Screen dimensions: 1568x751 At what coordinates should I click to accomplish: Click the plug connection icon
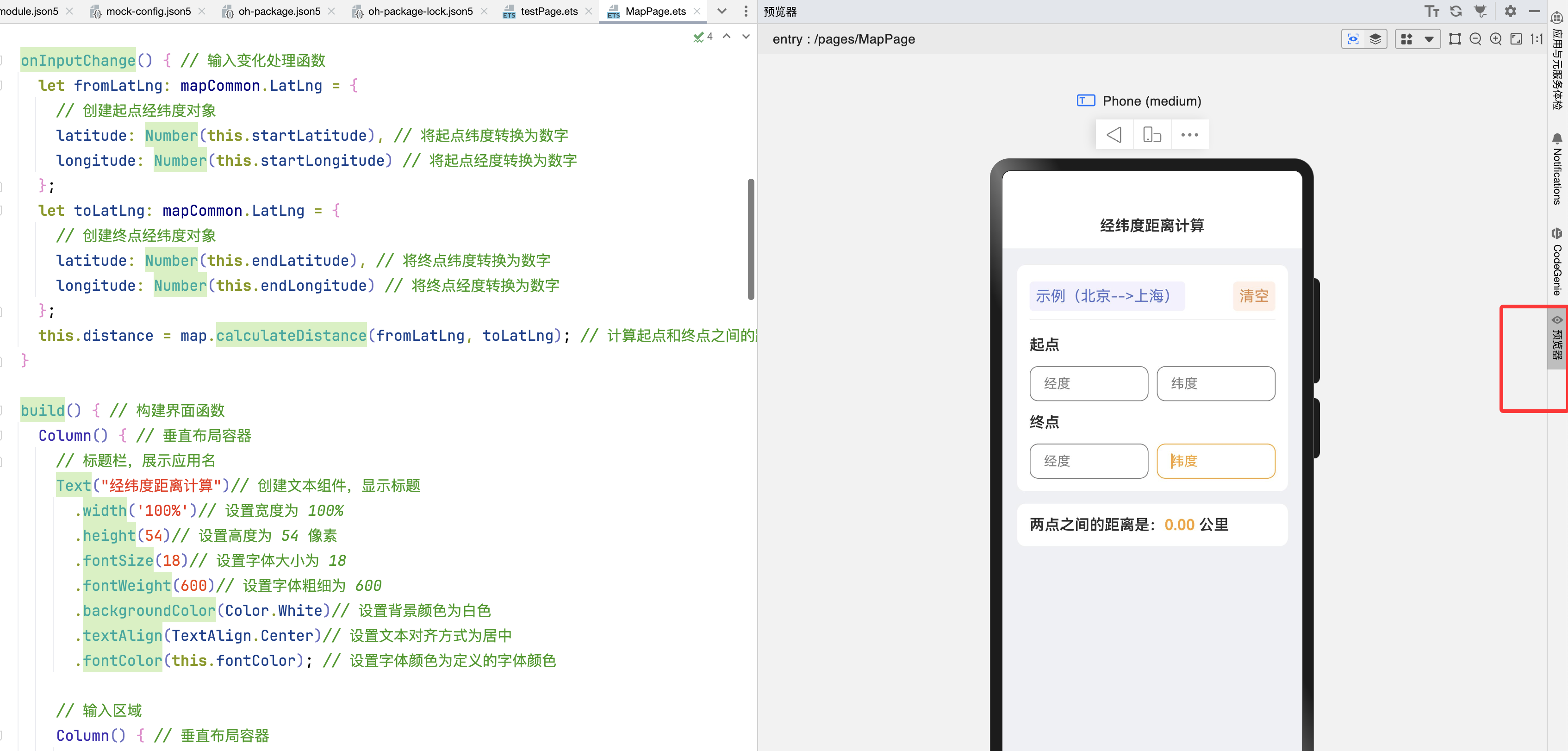coord(1481,12)
